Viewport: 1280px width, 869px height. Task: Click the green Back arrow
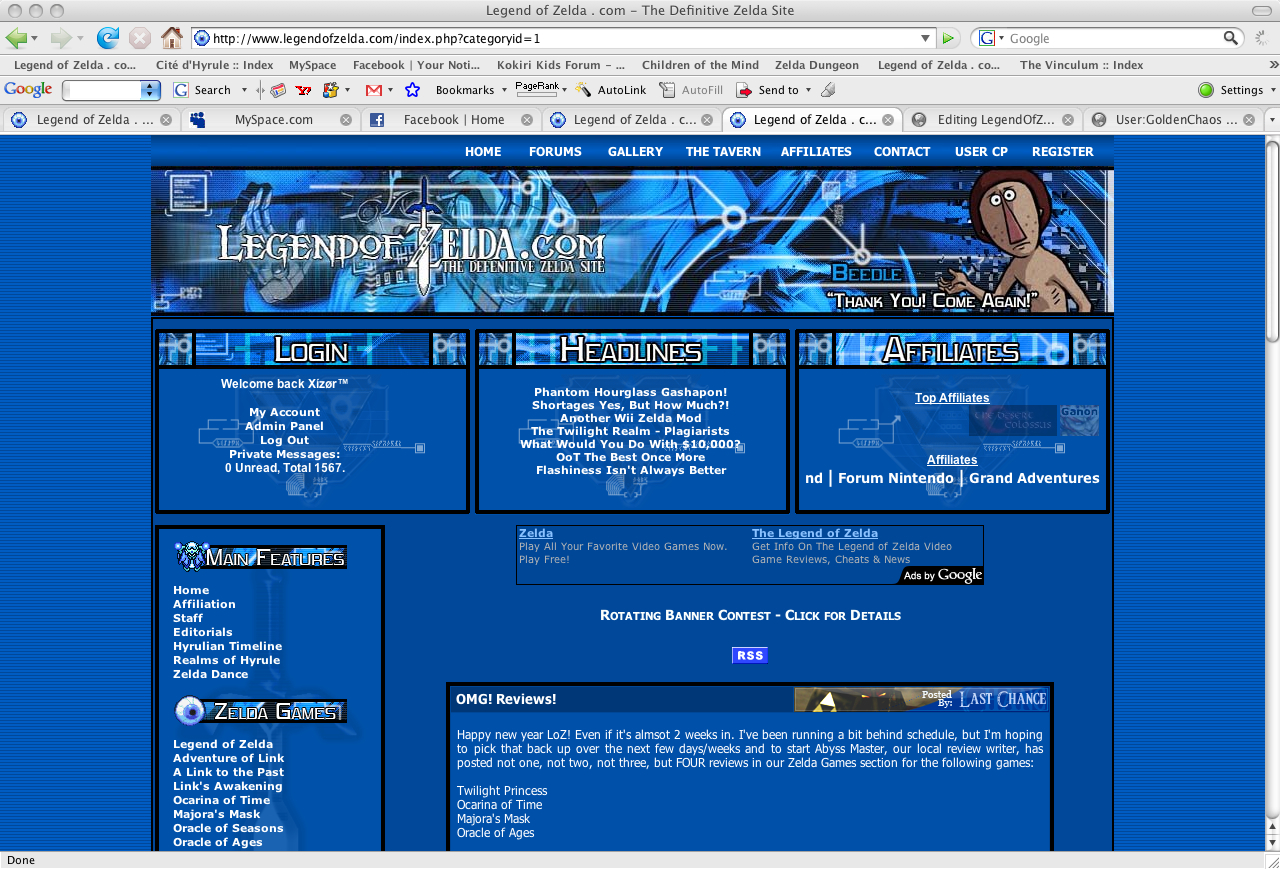(x=16, y=38)
